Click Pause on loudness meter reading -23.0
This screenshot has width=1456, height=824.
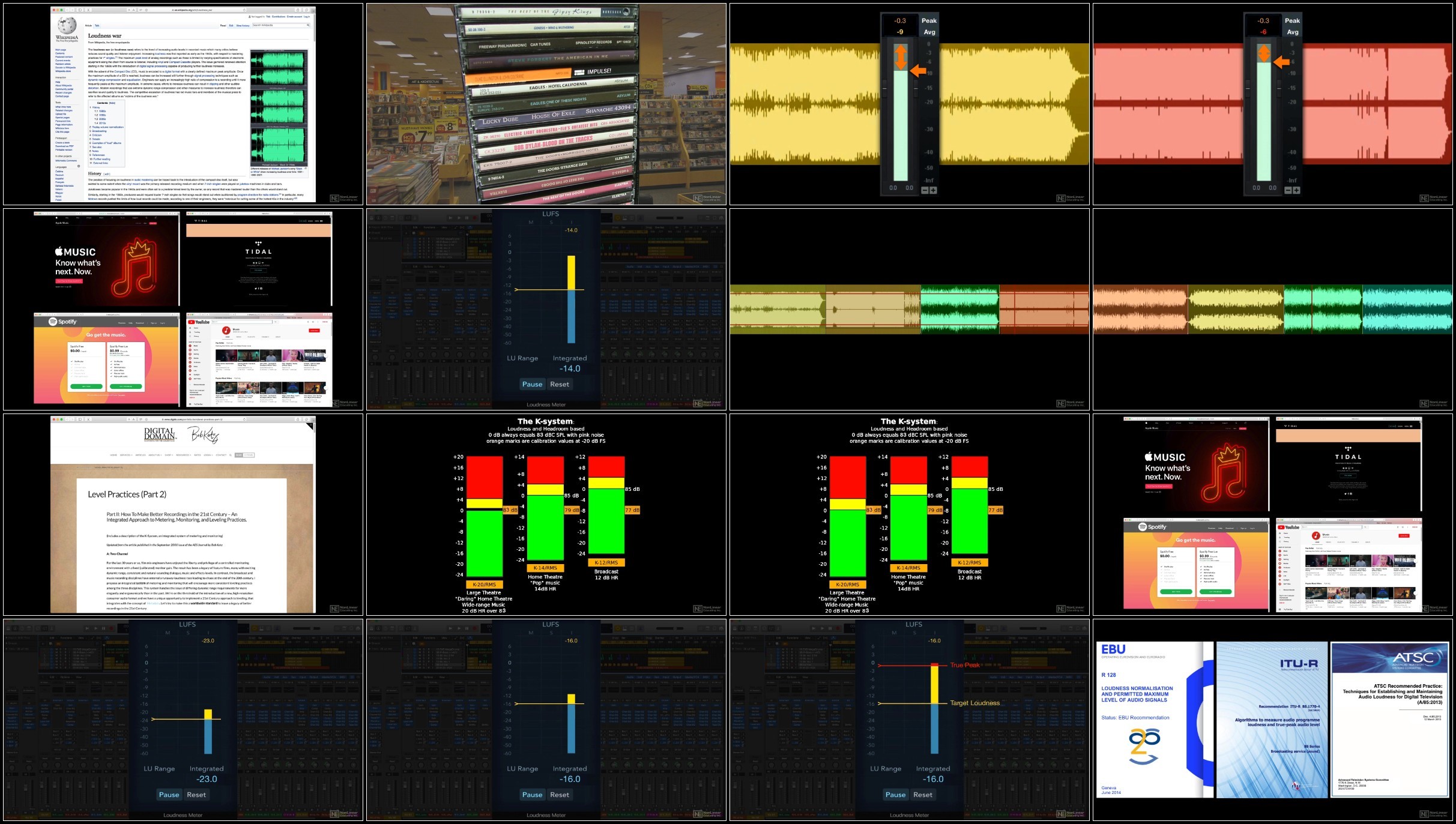pyautogui.click(x=169, y=795)
